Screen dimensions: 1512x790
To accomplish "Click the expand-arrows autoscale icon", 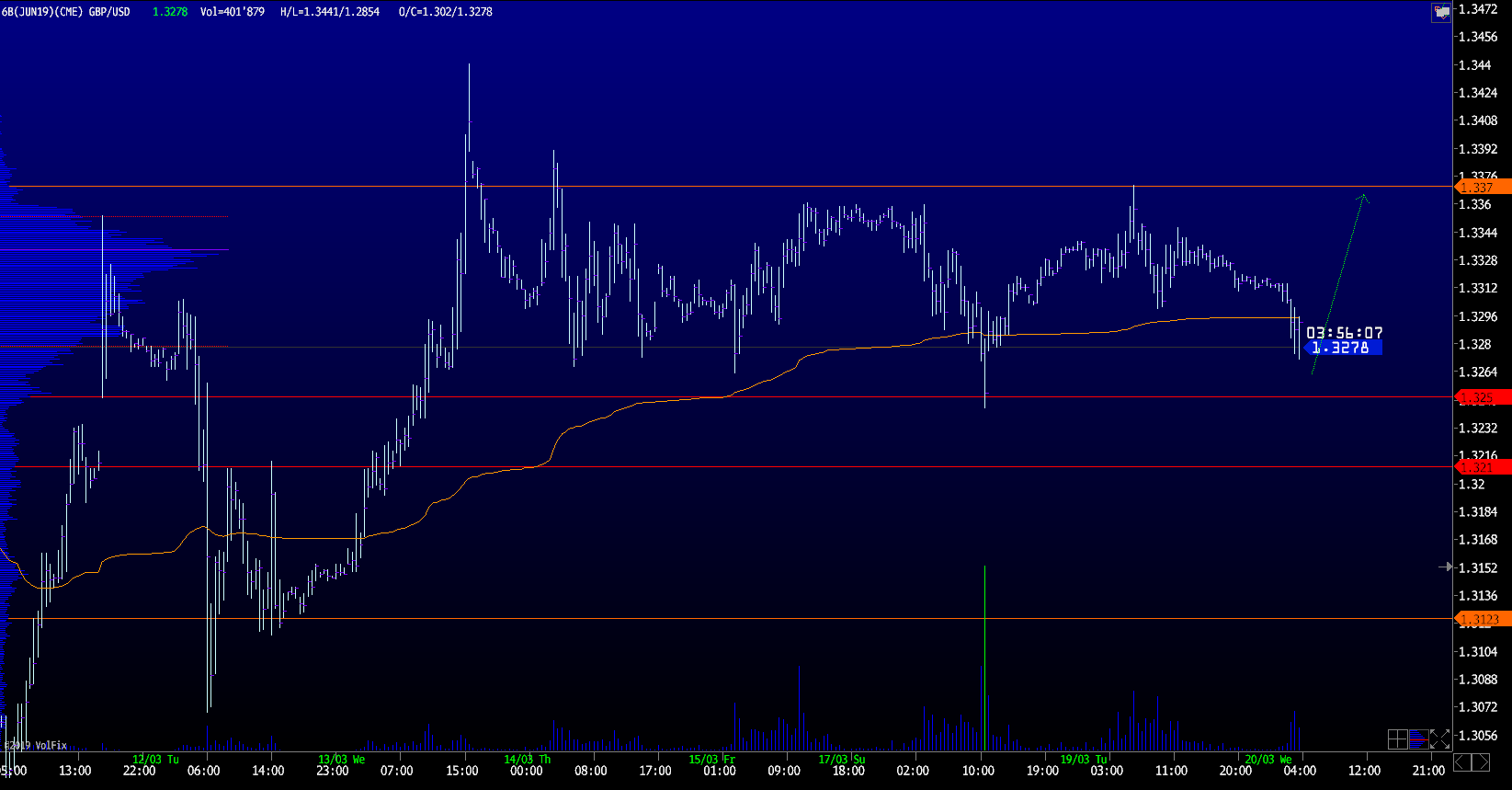I will pyautogui.click(x=1439, y=738).
